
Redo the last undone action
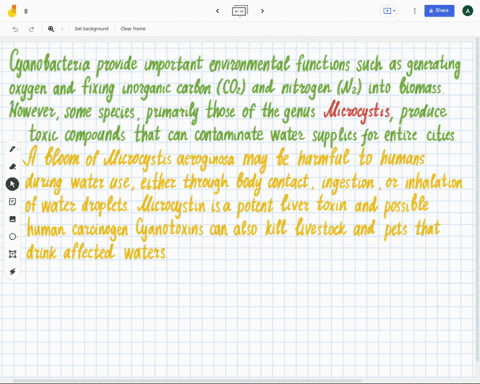tap(31, 29)
